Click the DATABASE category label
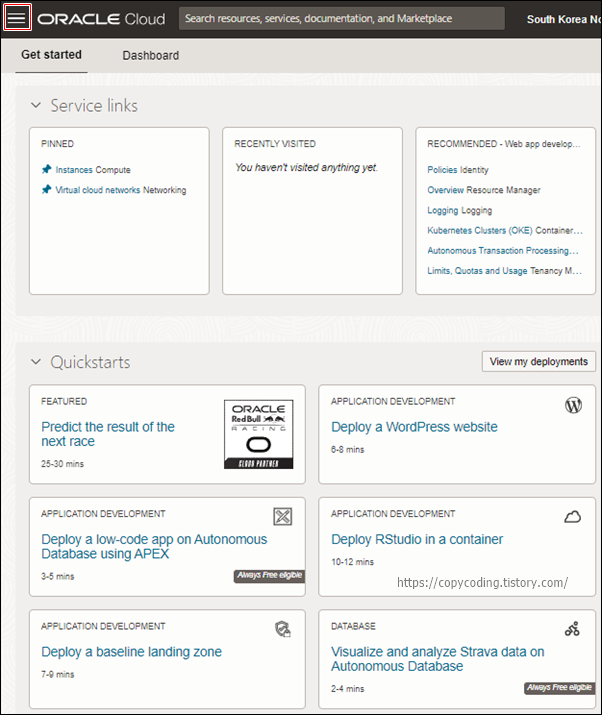The width and height of the screenshot is (602, 715). [353, 627]
